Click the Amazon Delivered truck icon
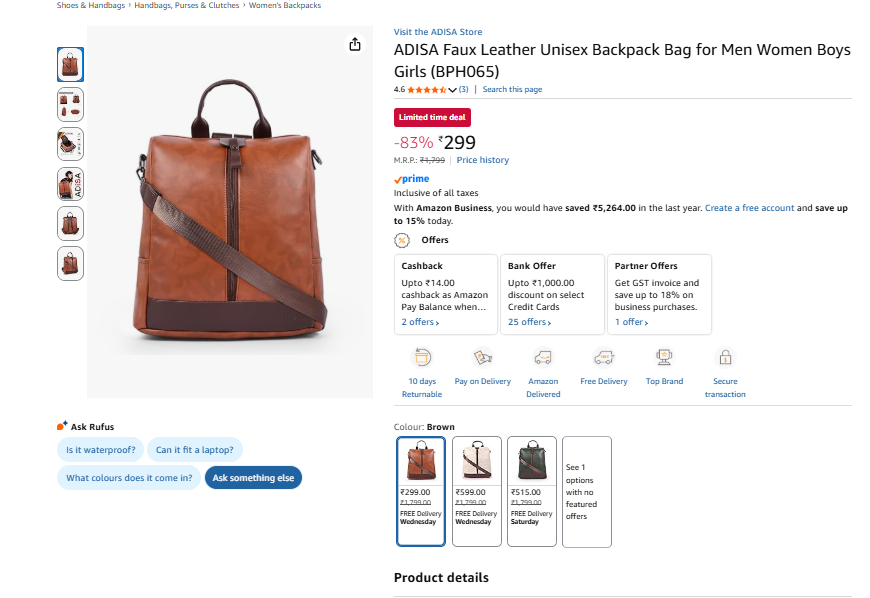Image resolution: width=870 pixels, height=598 pixels. click(x=543, y=357)
